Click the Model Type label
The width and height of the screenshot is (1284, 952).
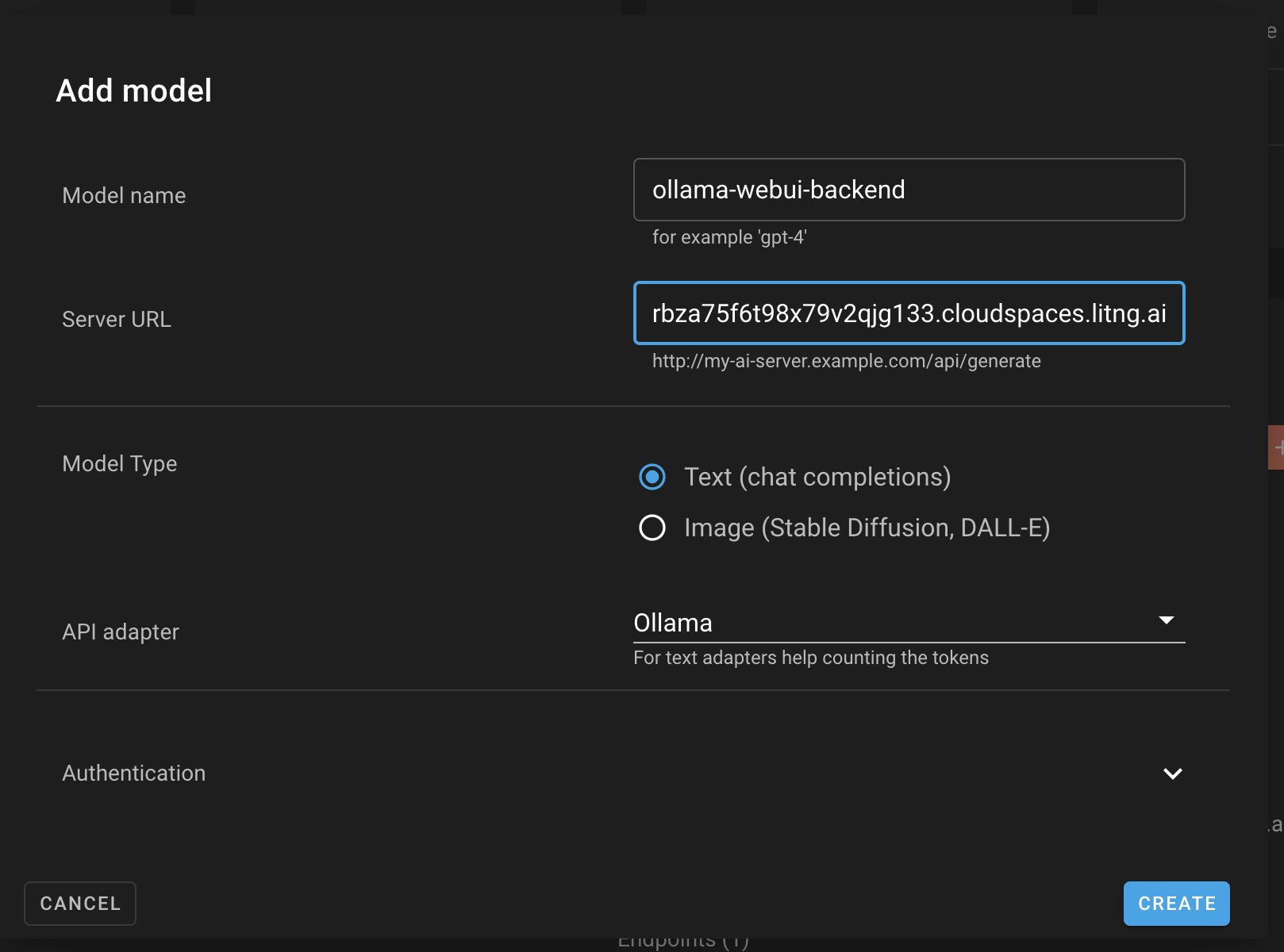(119, 463)
